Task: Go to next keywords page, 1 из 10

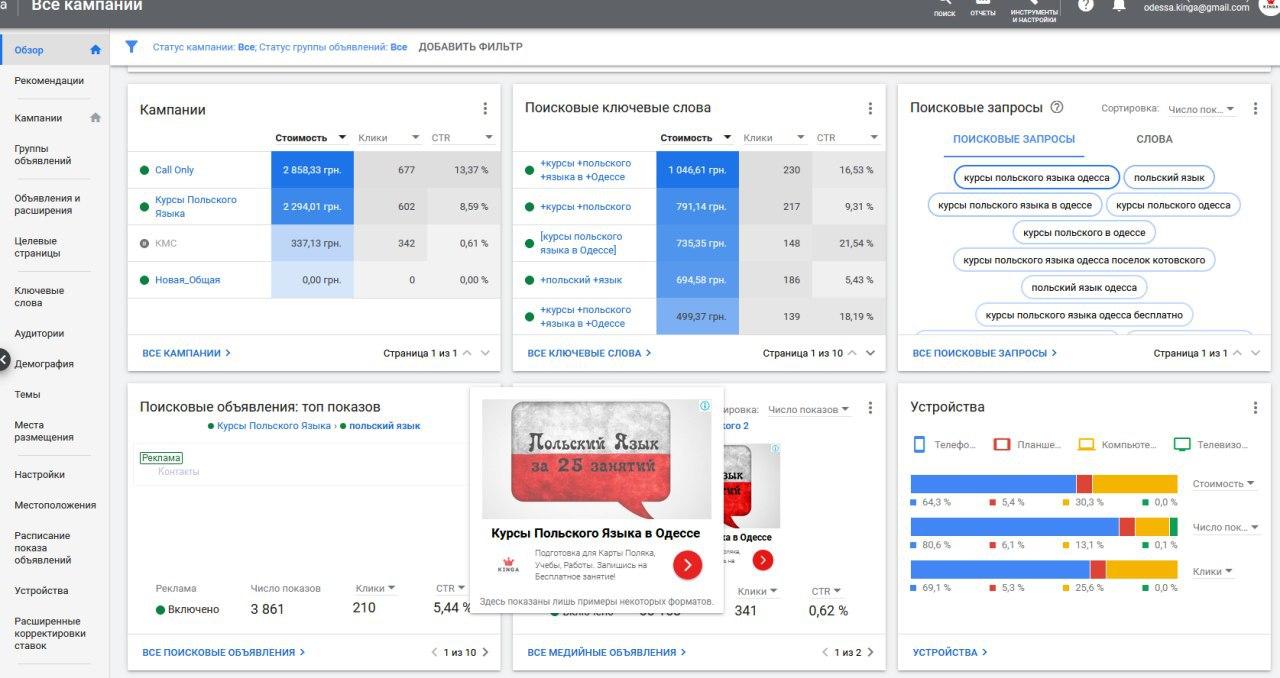Action: coord(870,353)
